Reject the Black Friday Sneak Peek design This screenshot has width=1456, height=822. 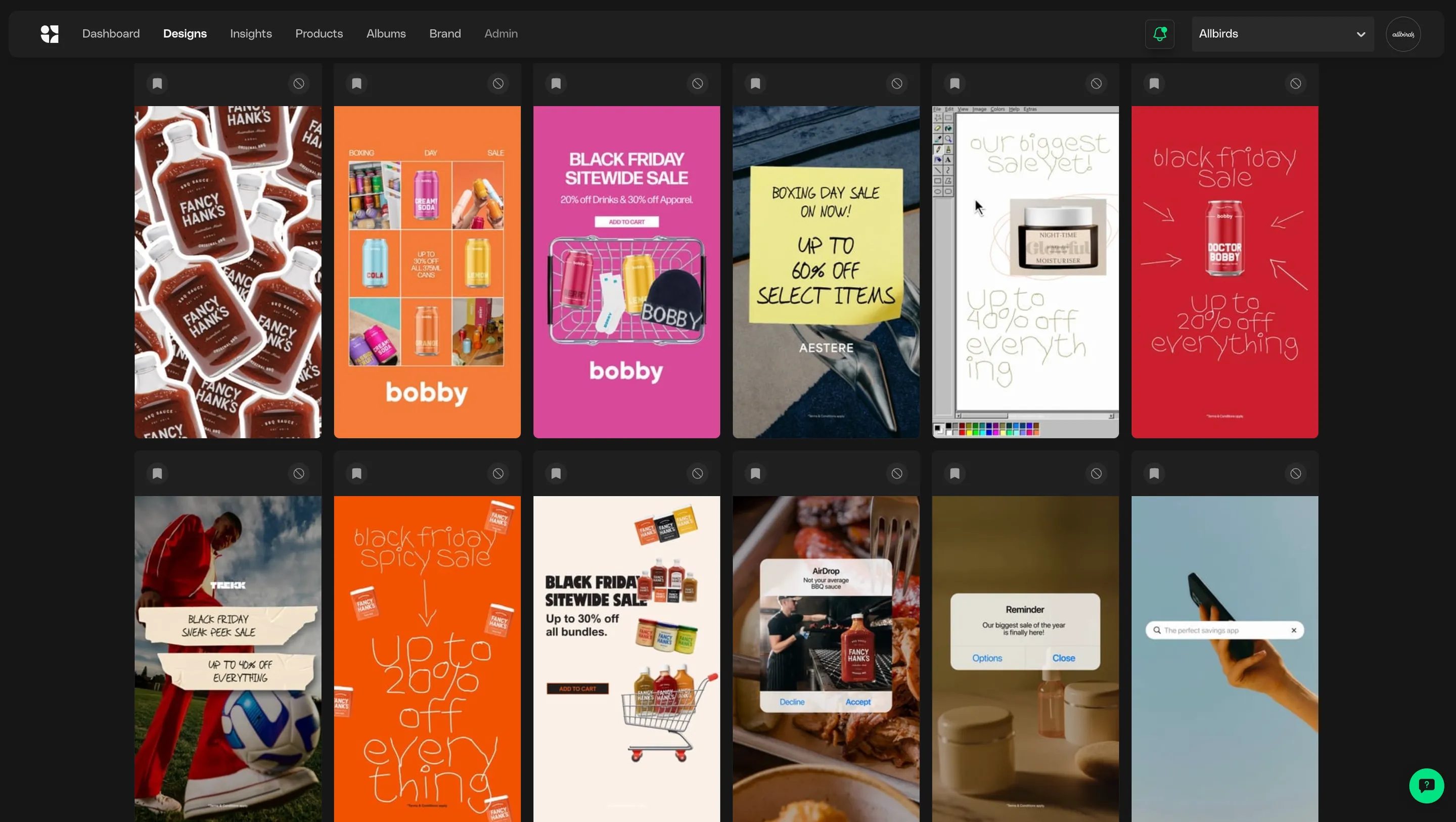tap(299, 474)
